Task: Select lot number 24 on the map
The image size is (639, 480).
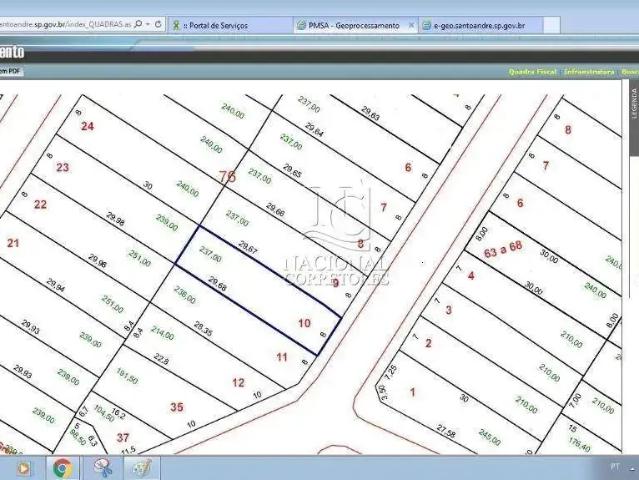Action: point(87,126)
